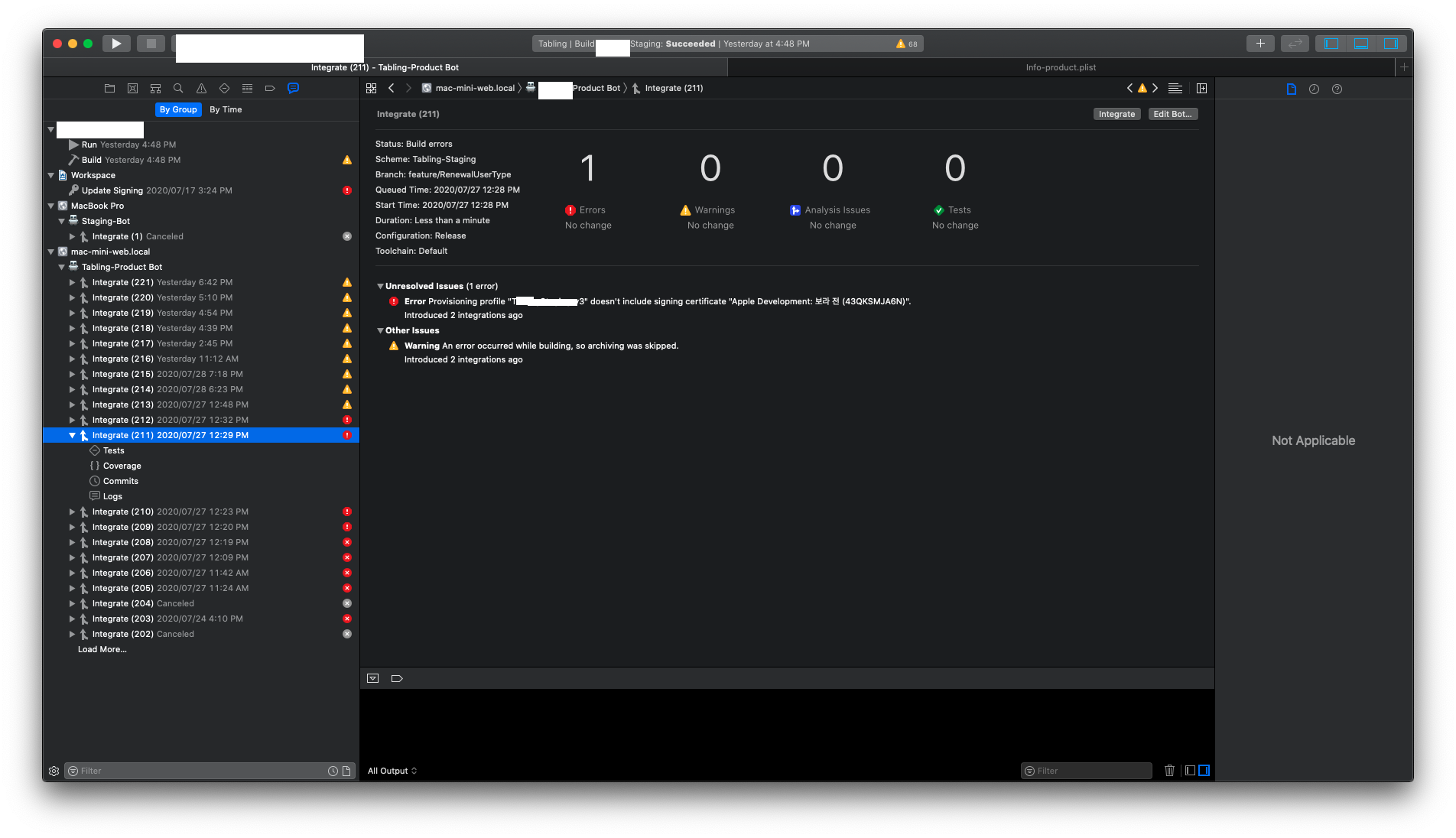The image size is (1456, 838).
Task: Add a new tab with the plus
Action: pyautogui.click(x=1404, y=67)
